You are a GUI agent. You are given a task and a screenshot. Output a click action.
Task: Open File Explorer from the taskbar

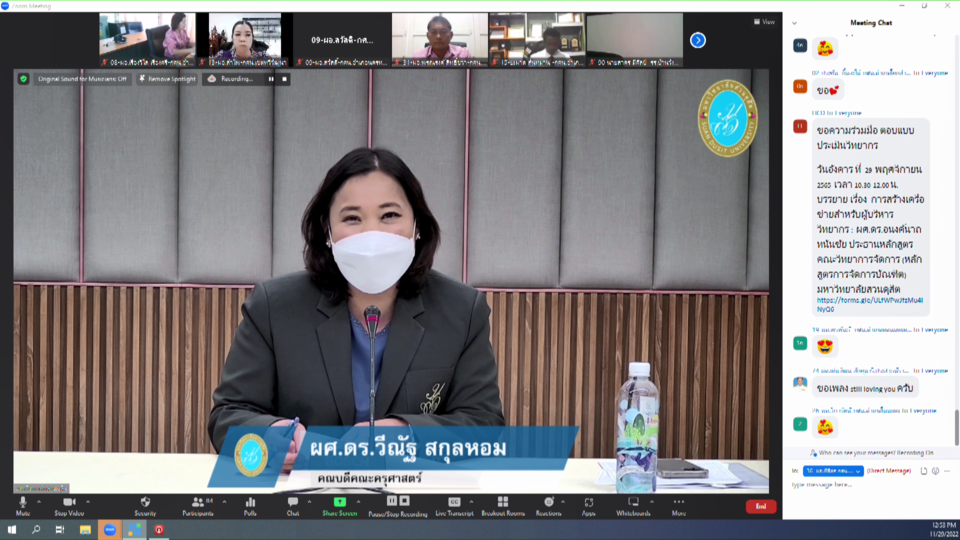click(85, 530)
